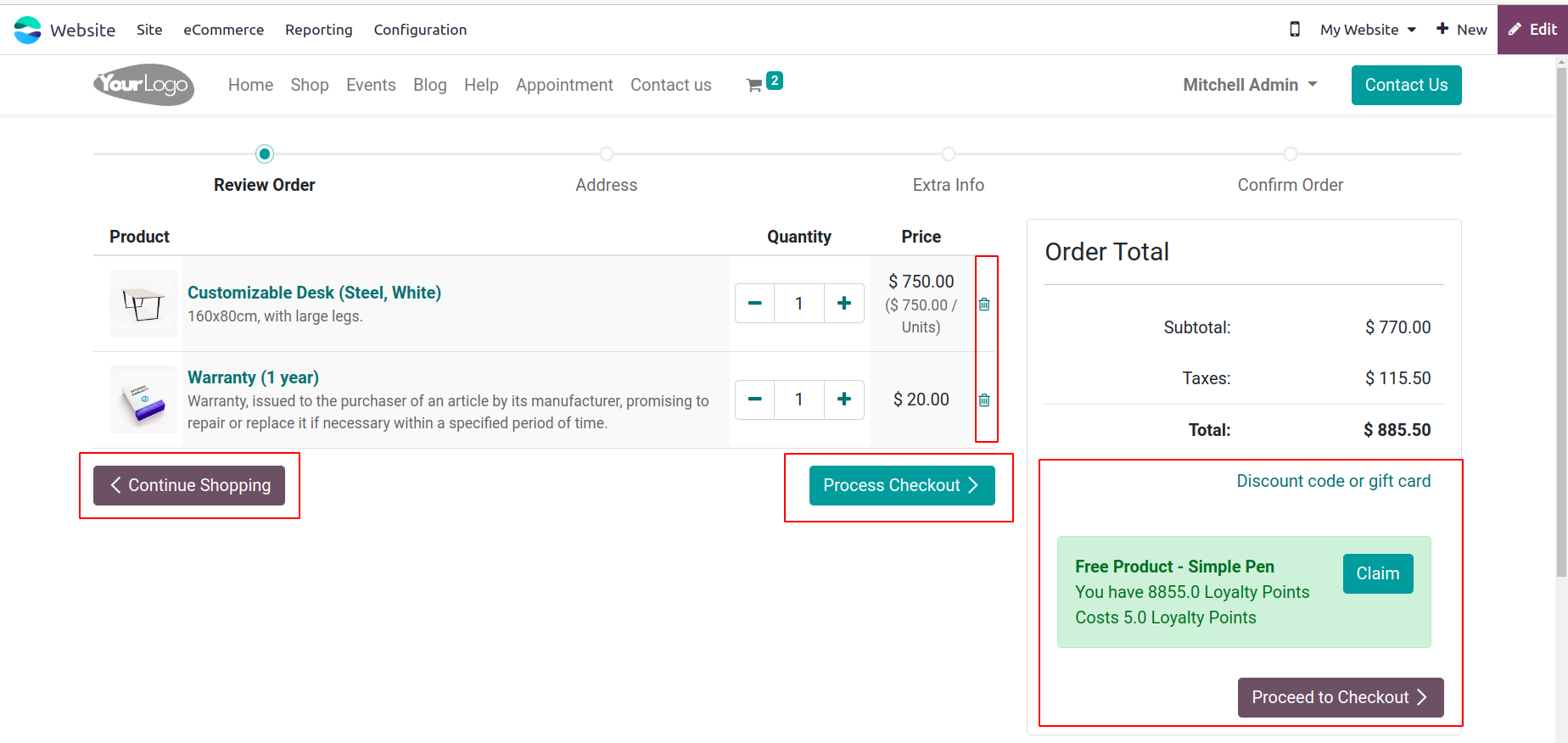Open the My Website selector dropdown

1369,30
